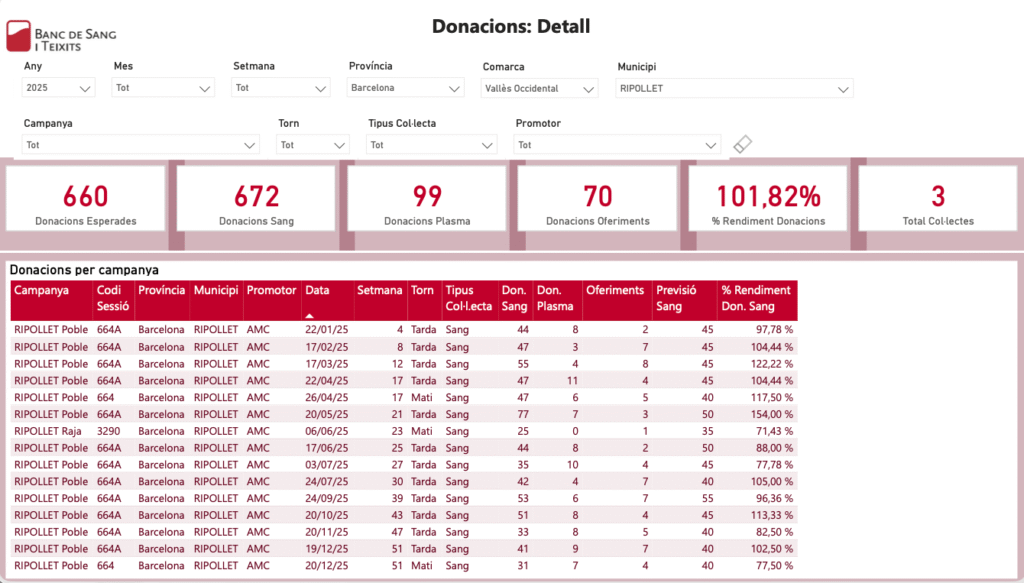Open the Campanya filter dropdown
This screenshot has height=583, width=1024.
coord(141,145)
